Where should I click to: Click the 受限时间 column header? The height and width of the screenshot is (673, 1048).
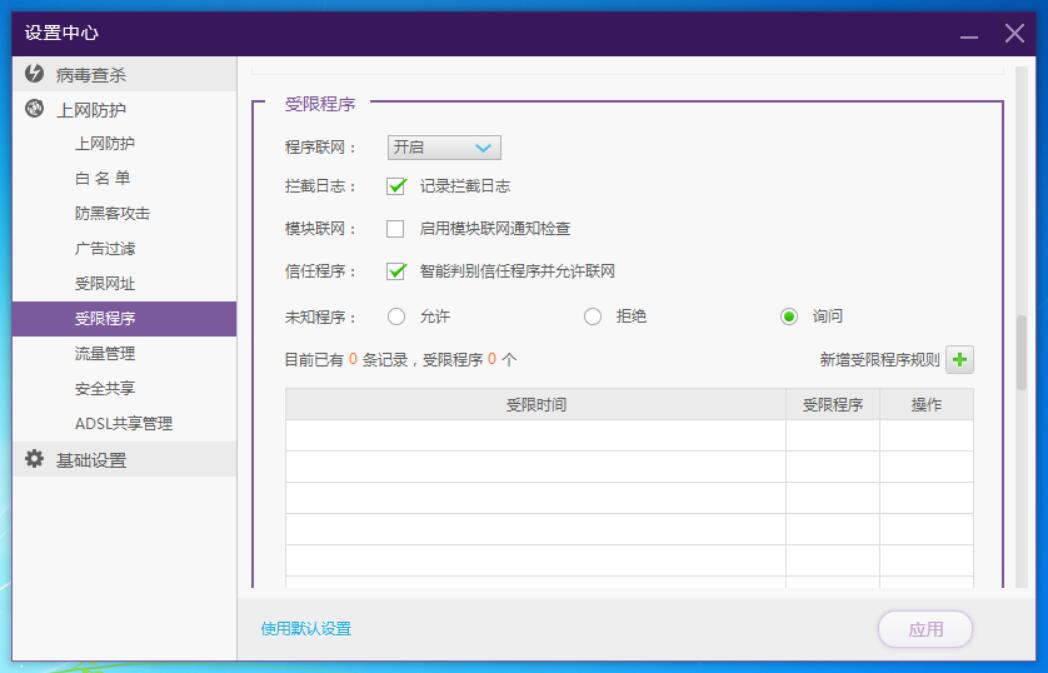pos(536,404)
